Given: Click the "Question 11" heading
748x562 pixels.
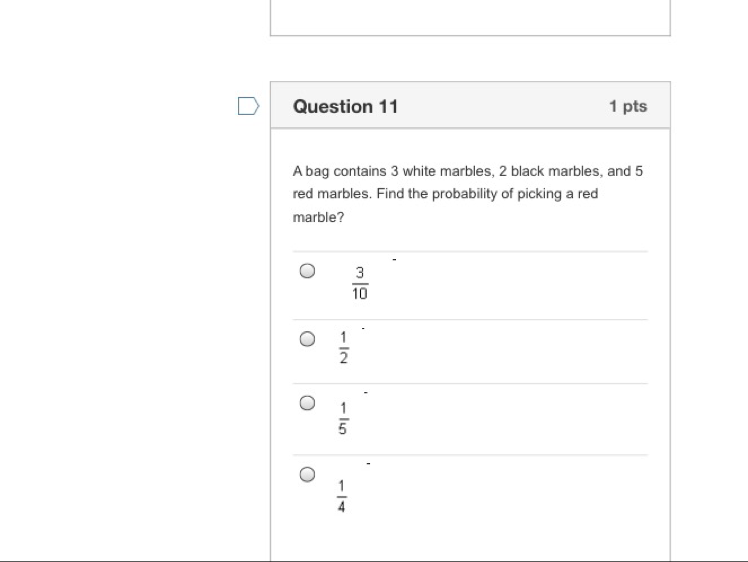Looking at the screenshot, I should (x=345, y=107).
